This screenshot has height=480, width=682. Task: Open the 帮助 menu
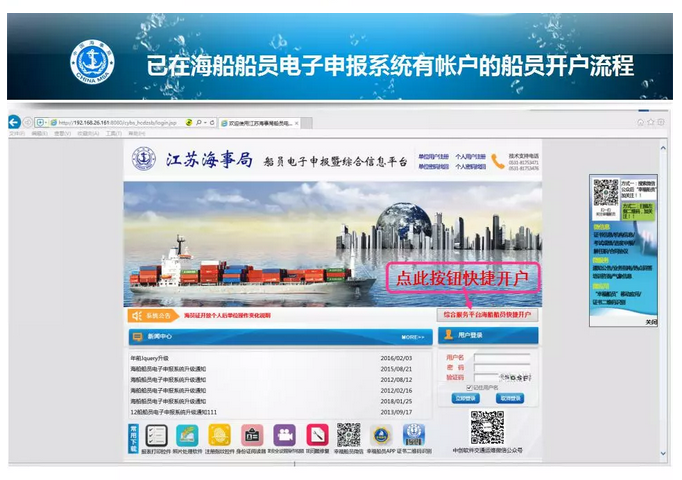tap(136, 133)
